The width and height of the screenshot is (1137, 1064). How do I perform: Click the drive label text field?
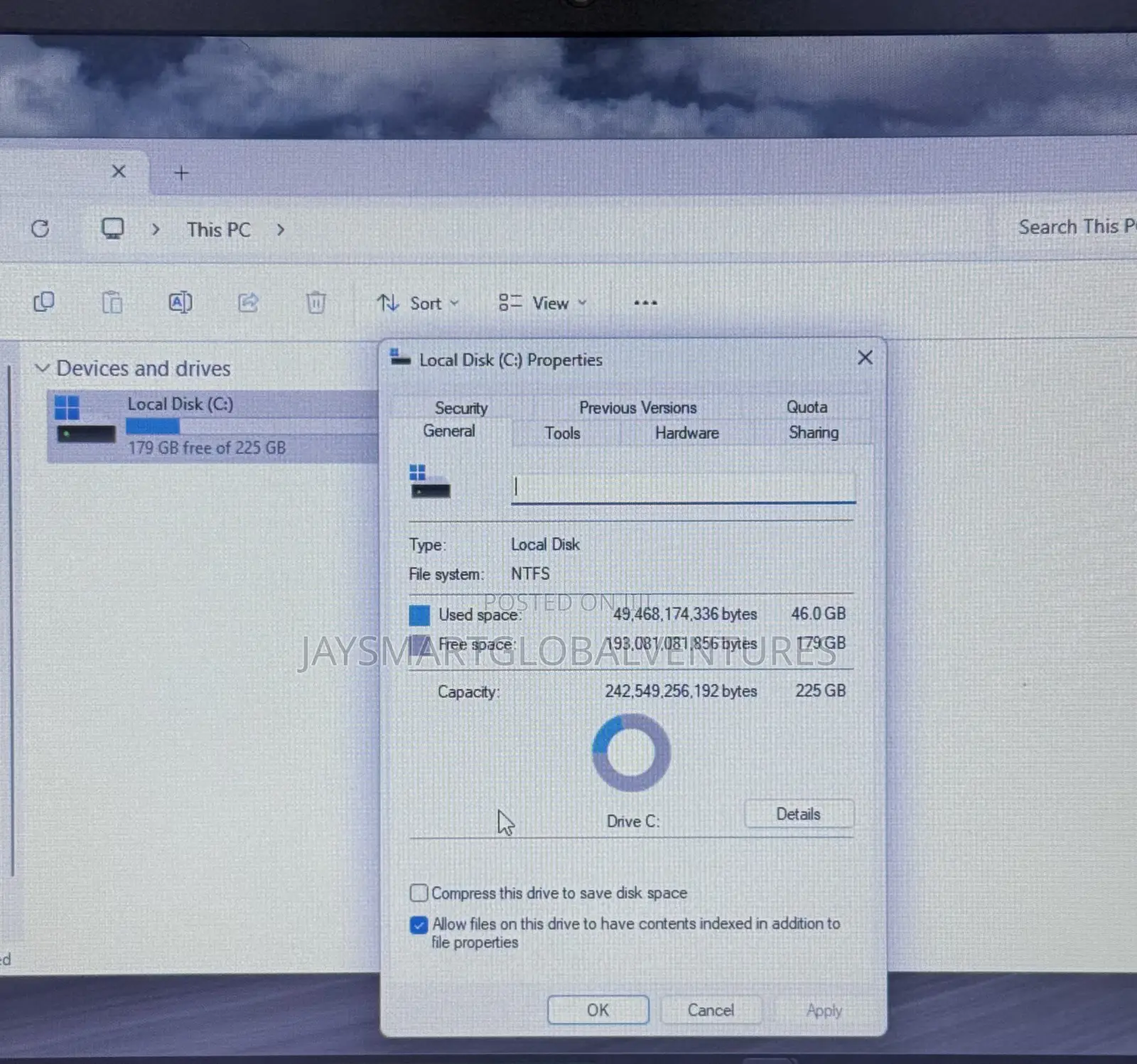point(683,488)
